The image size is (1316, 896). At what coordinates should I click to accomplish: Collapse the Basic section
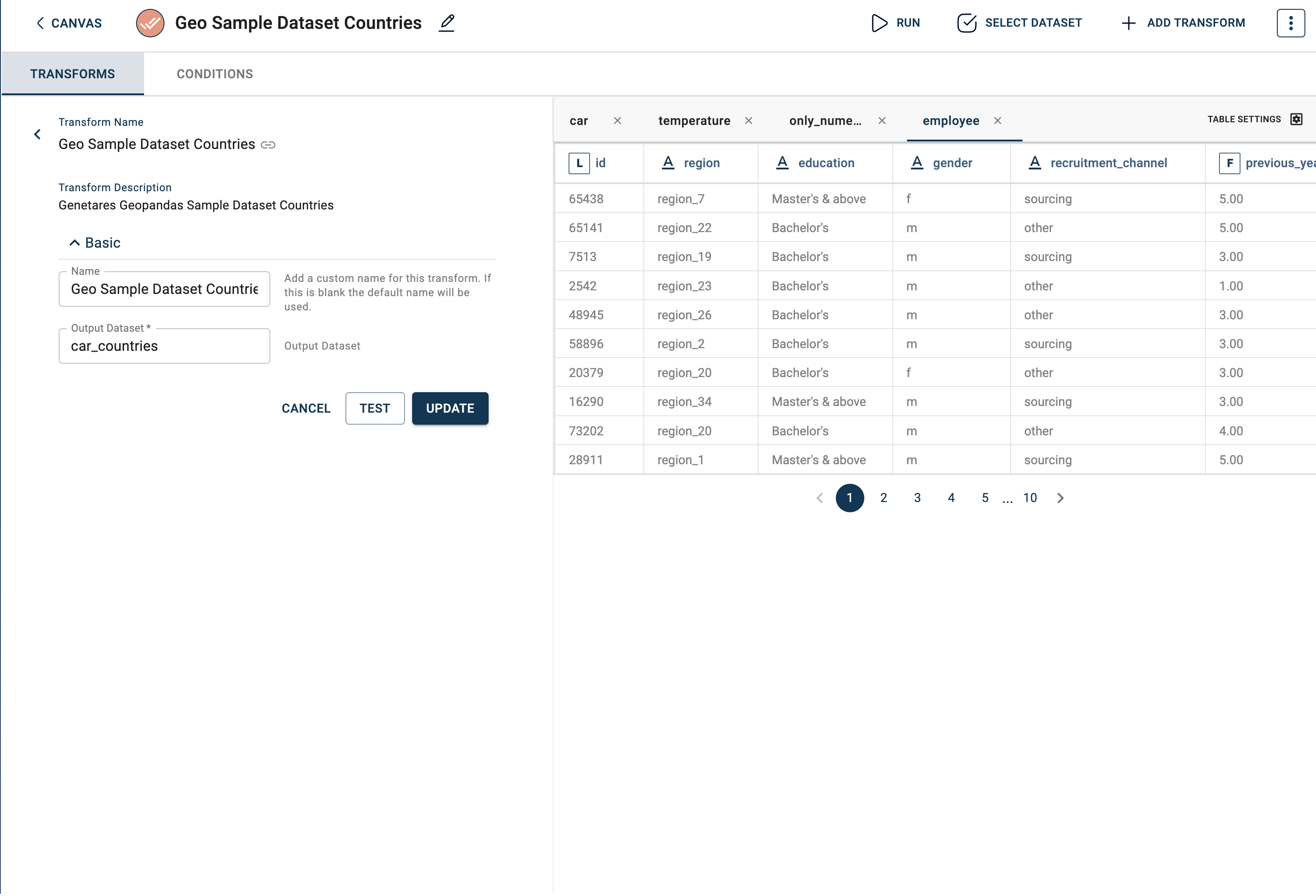pyautogui.click(x=75, y=242)
